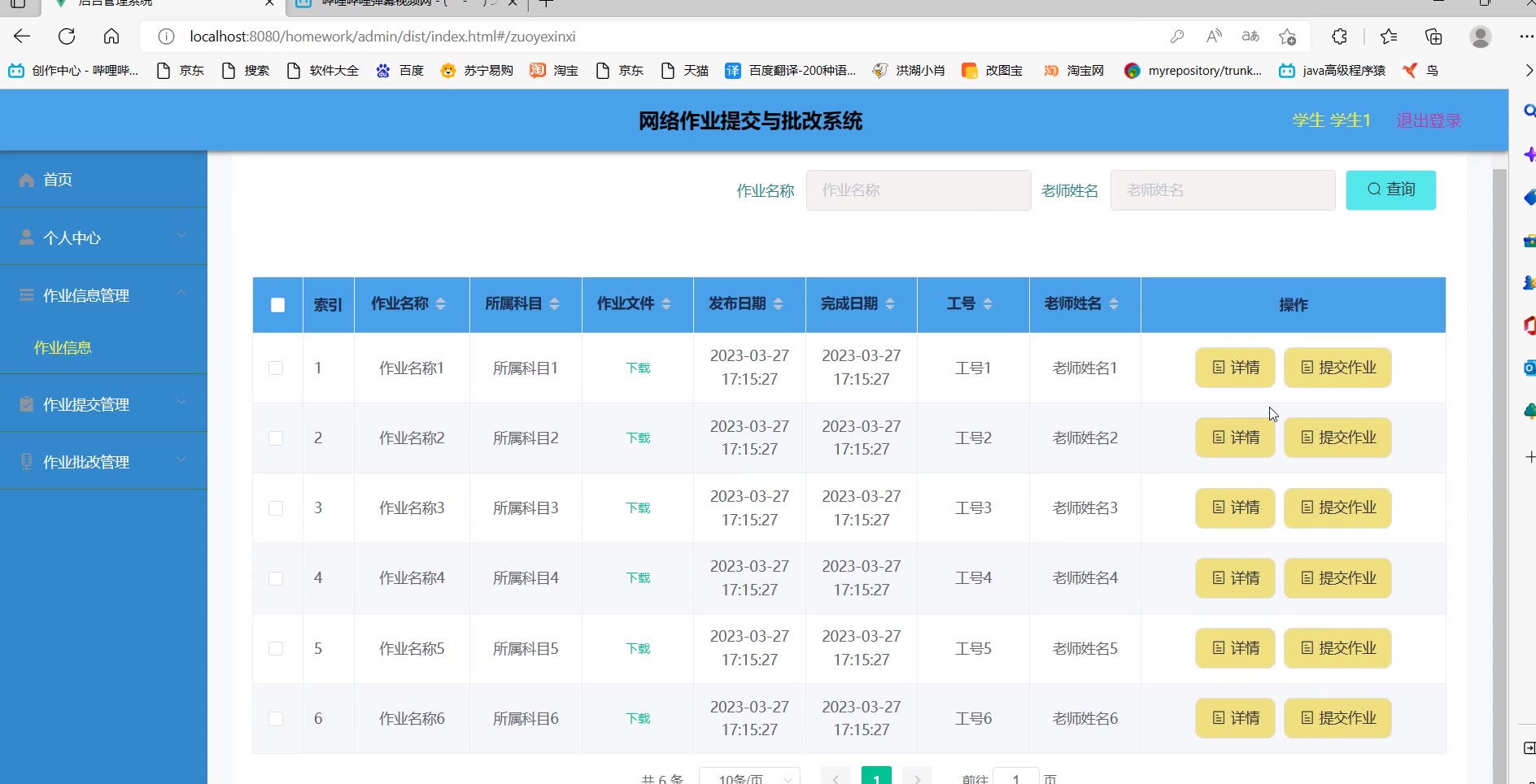The height and width of the screenshot is (784, 1536).
Task: Sort the table by 老师姓名 column
Action: click(x=1113, y=304)
